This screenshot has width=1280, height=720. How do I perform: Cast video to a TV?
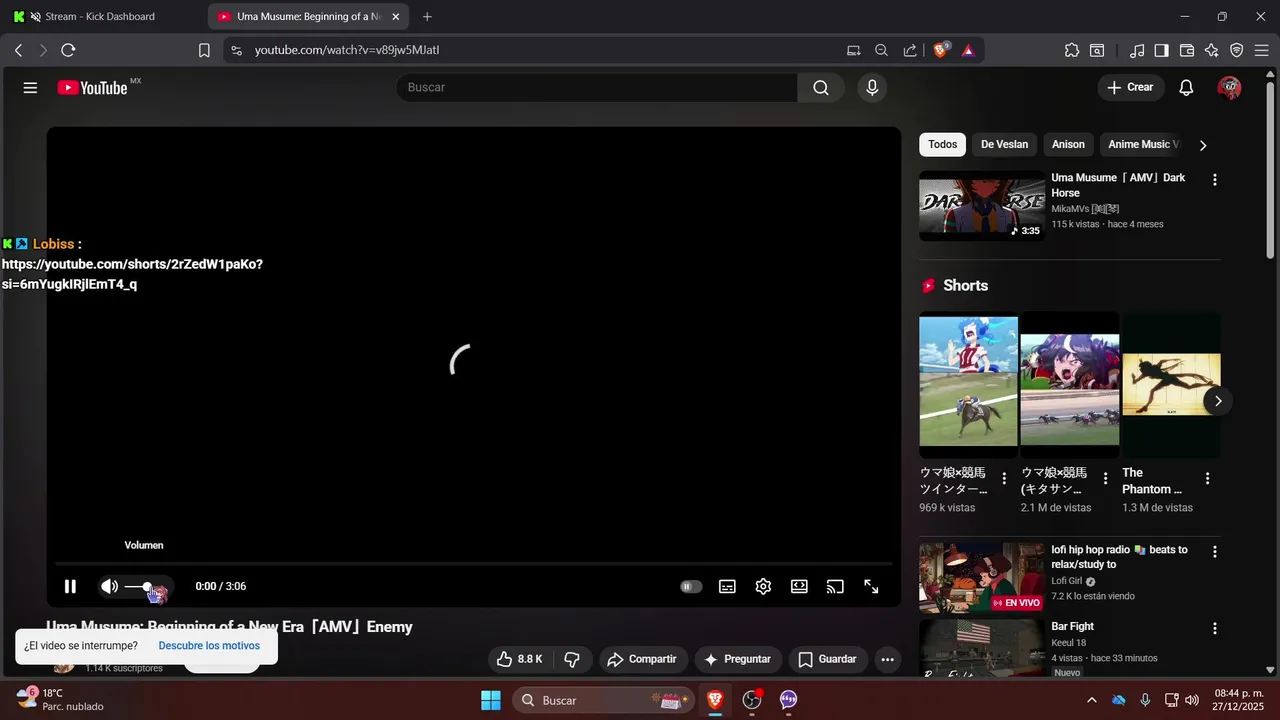pos(835,587)
